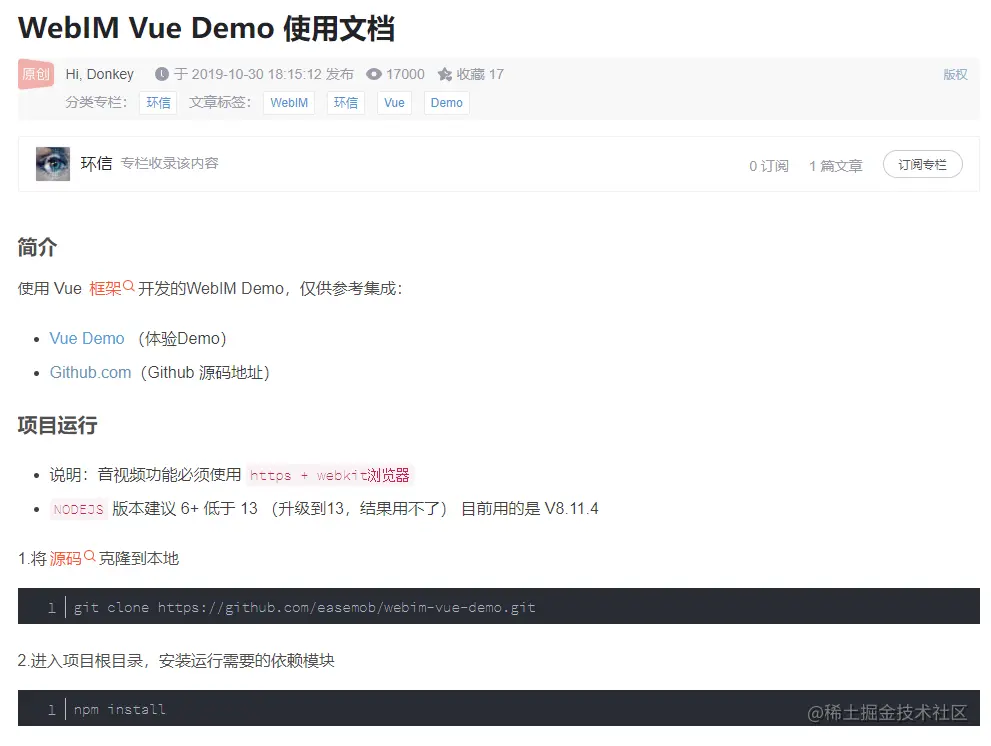Click the publish date 2019-10-30 18:15:12
The width and height of the screenshot is (991, 746).
tap(257, 74)
